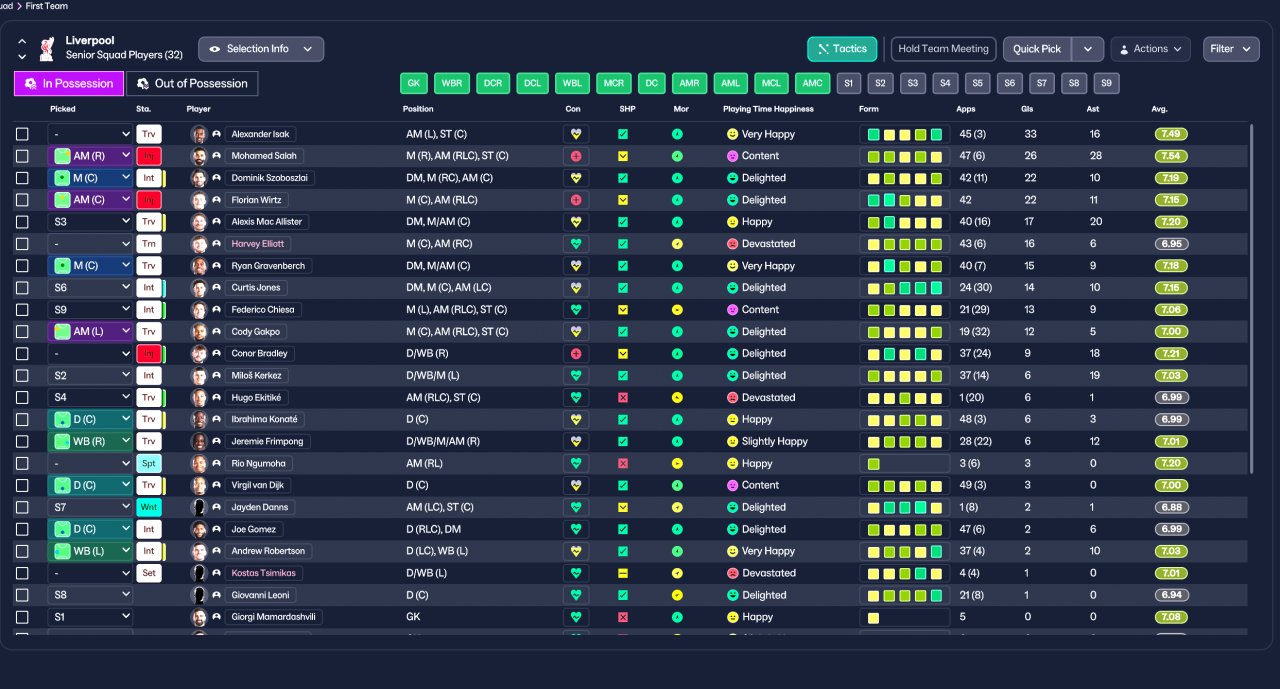Click content face icon for Virgil van Dijk
This screenshot has height=689, width=1280.
732,486
